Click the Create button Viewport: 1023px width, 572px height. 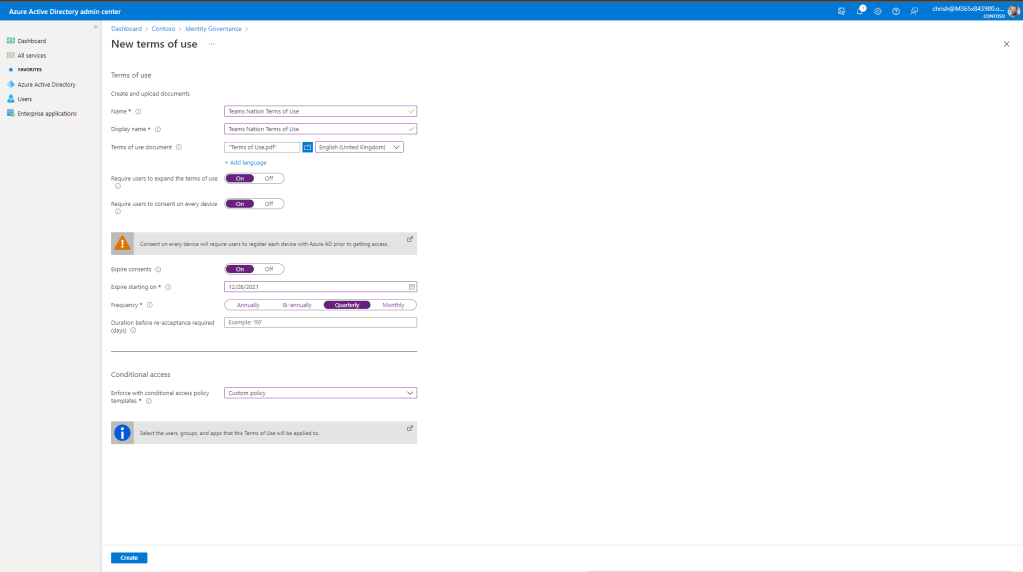[x=129, y=557]
